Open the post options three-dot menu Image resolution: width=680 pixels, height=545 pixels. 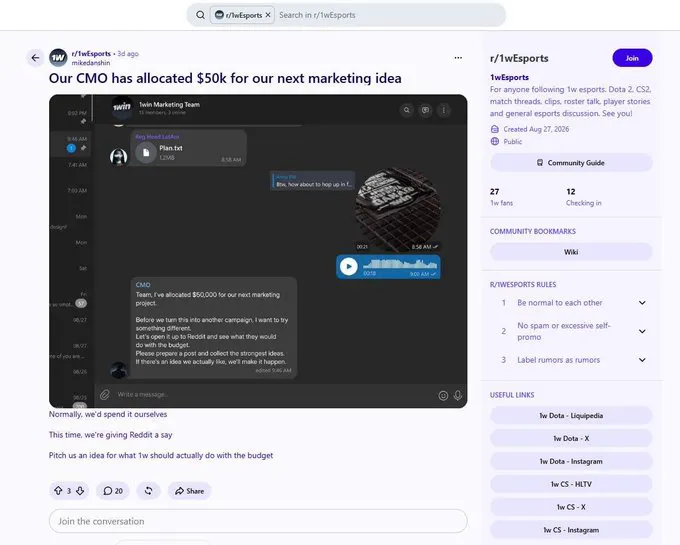tap(458, 58)
